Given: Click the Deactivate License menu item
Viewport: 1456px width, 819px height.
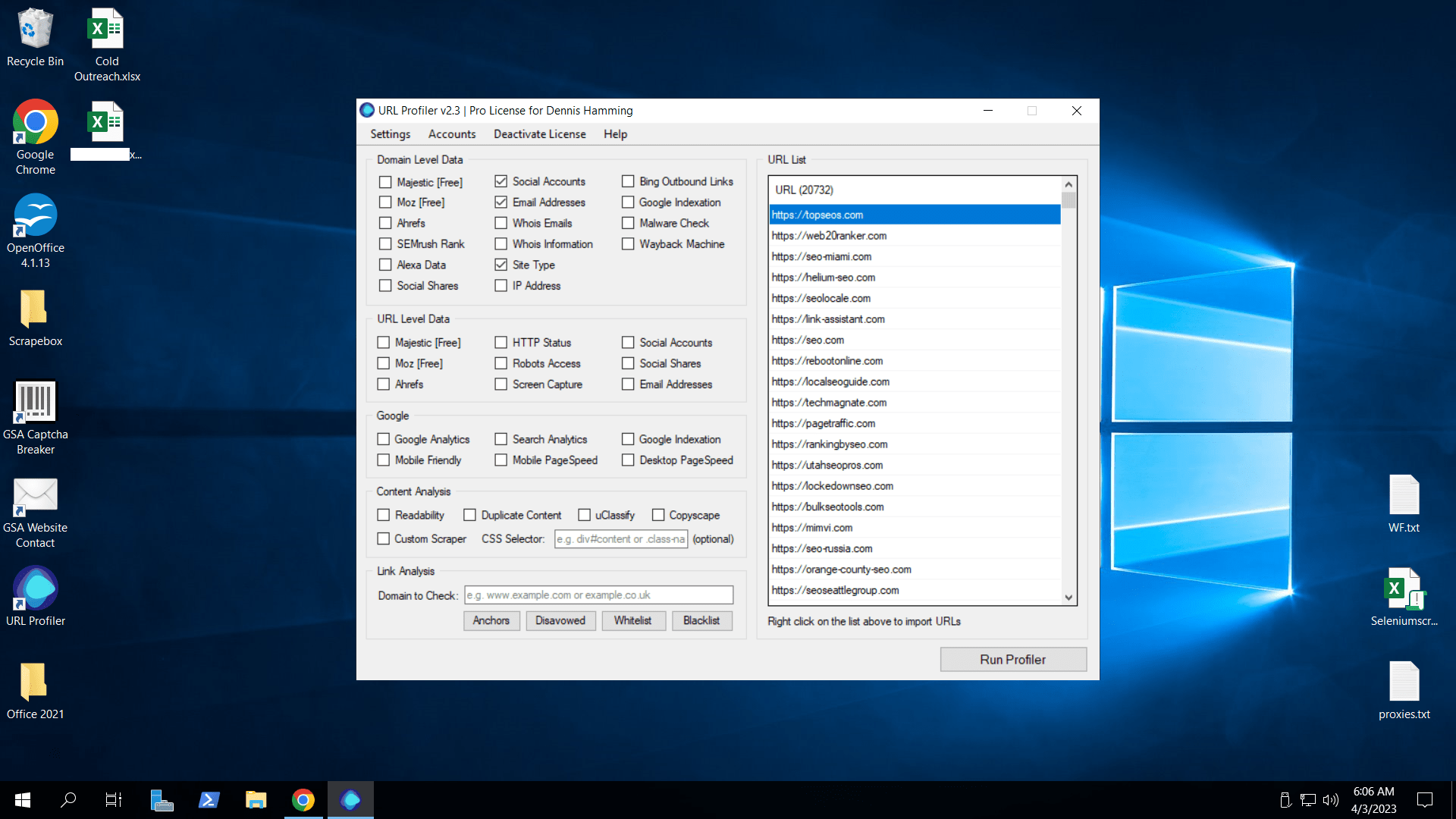Looking at the screenshot, I should click(x=539, y=134).
